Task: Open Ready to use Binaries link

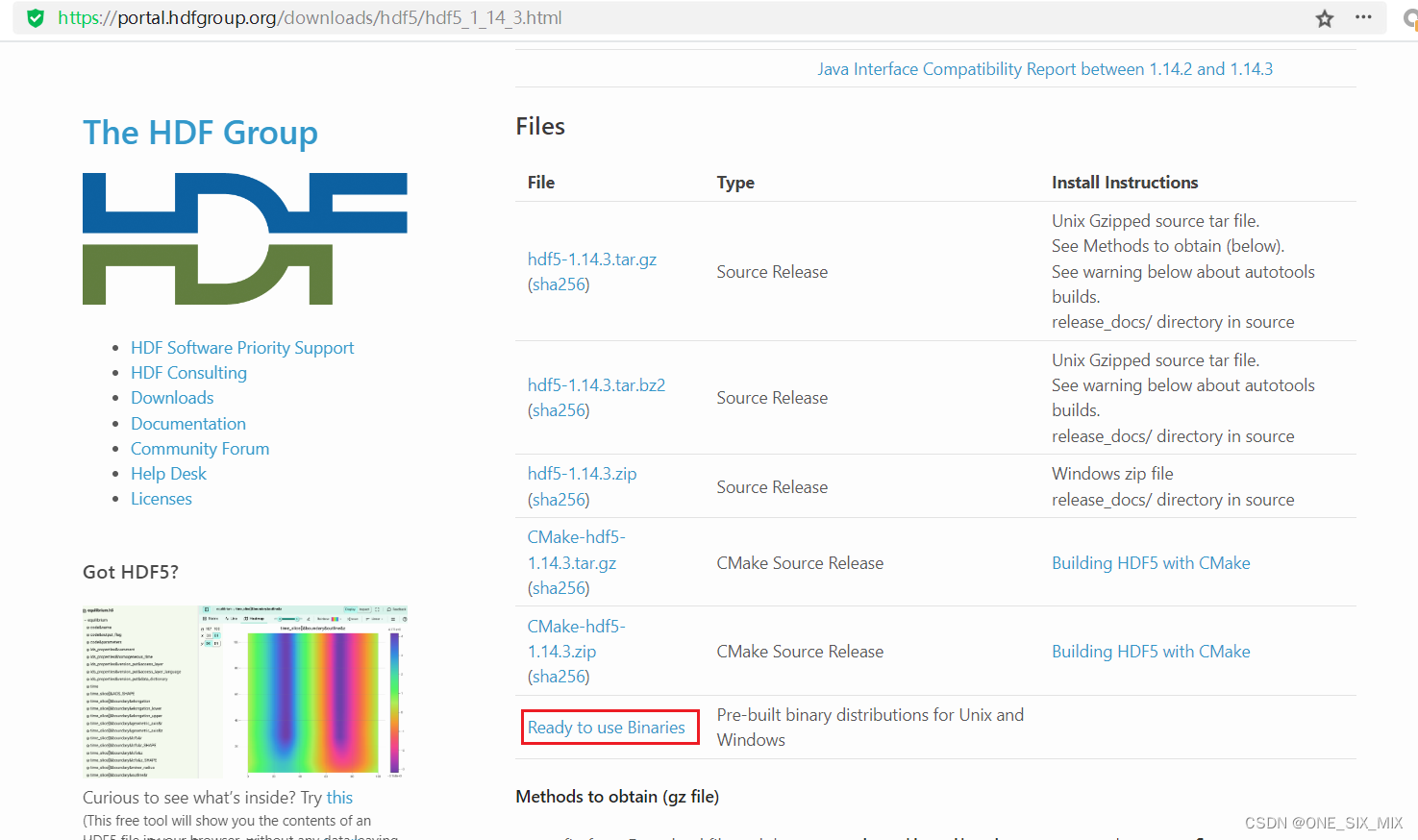Action: pos(607,728)
